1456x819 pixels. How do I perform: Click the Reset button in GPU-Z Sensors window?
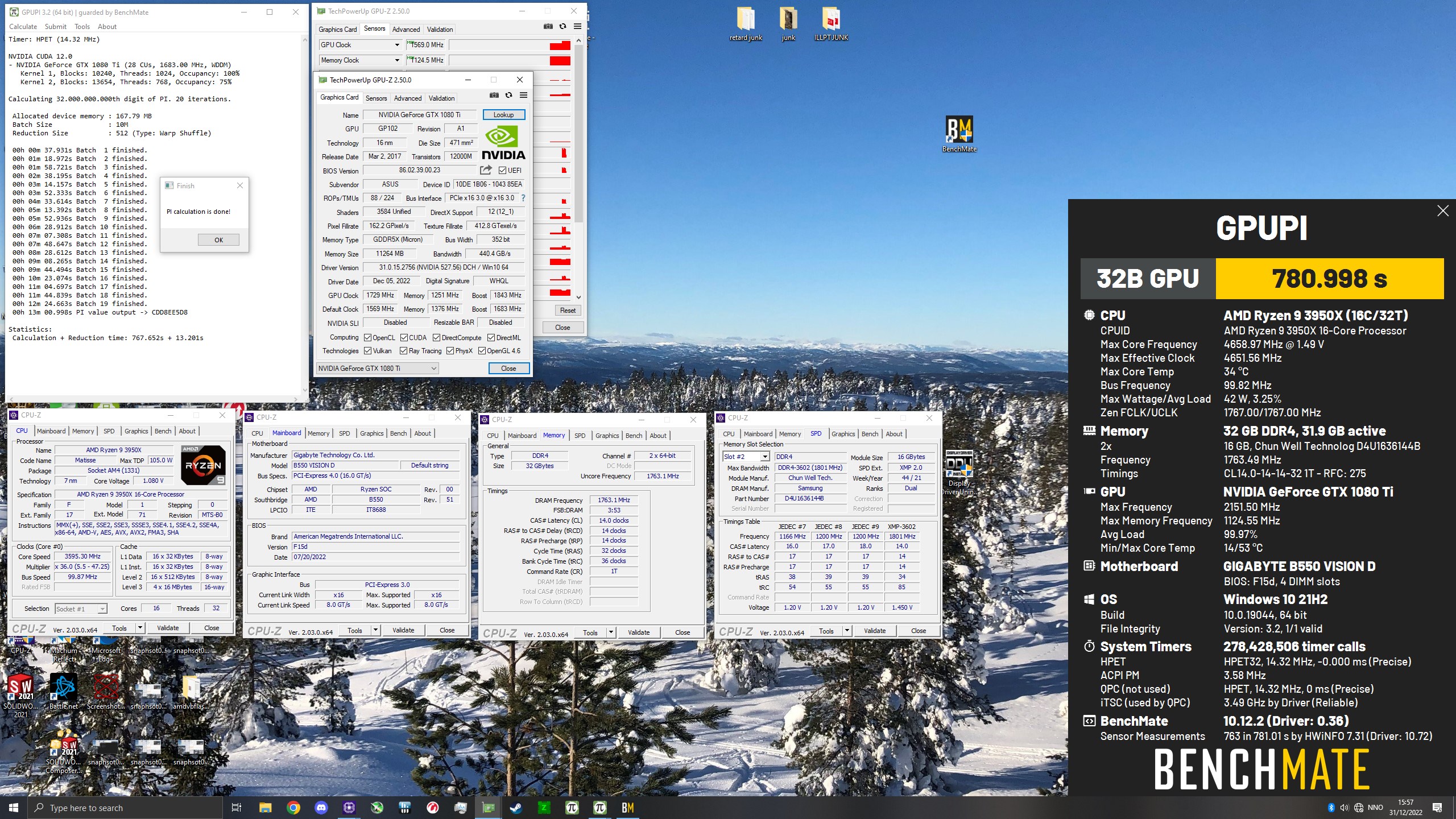pyautogui.click(x=568, y=311)
